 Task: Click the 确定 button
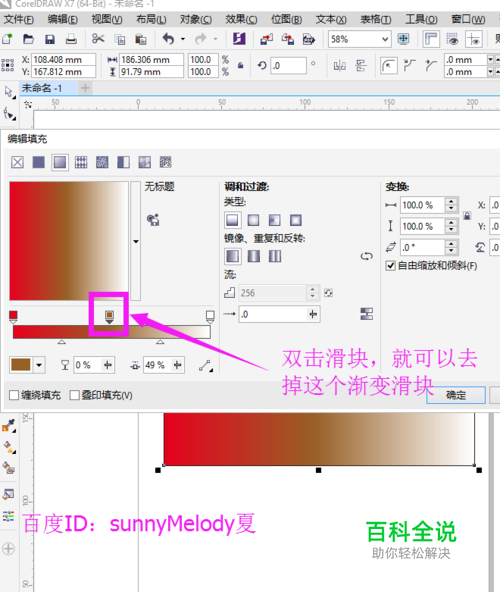tap(456, 395)
